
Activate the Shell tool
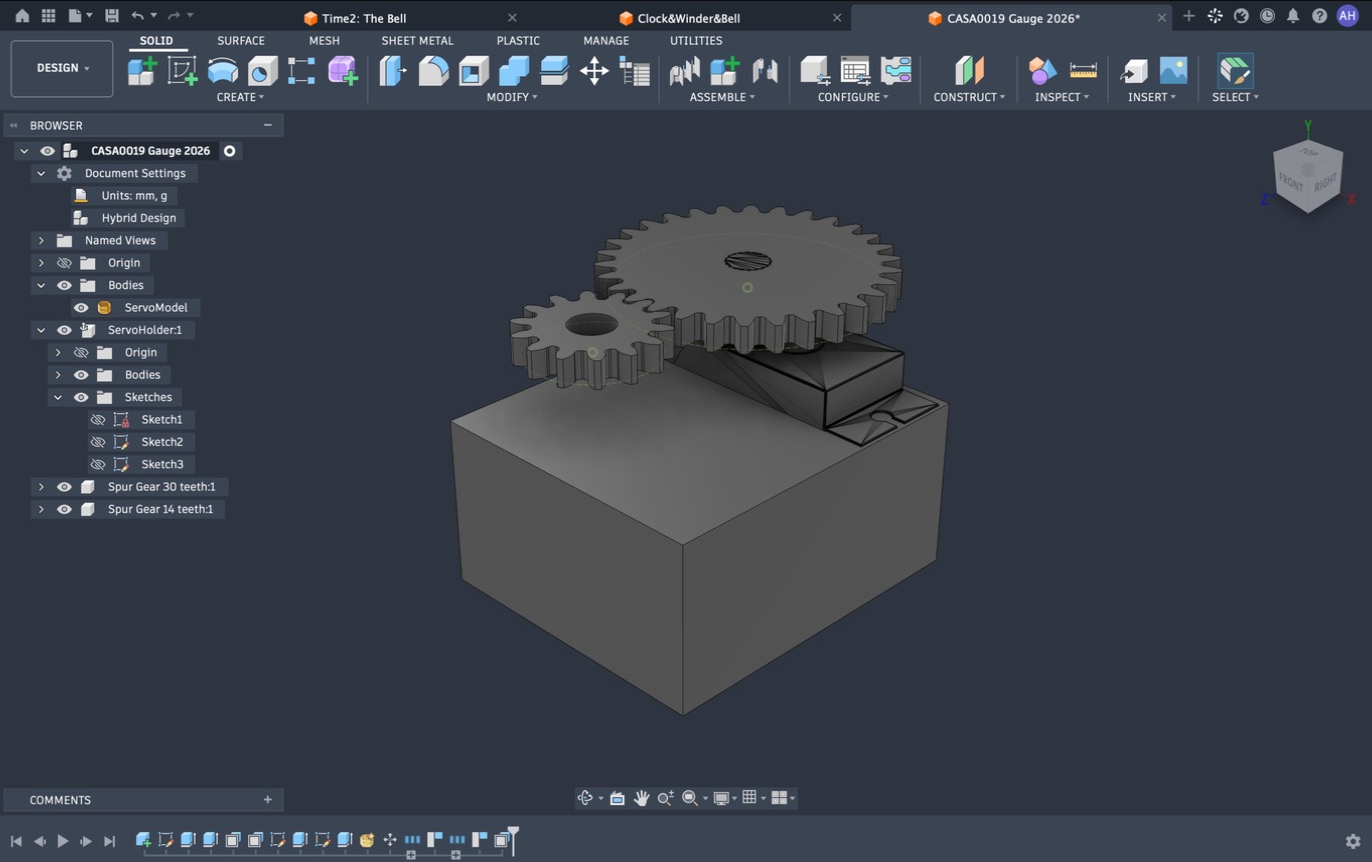(473, 71)
